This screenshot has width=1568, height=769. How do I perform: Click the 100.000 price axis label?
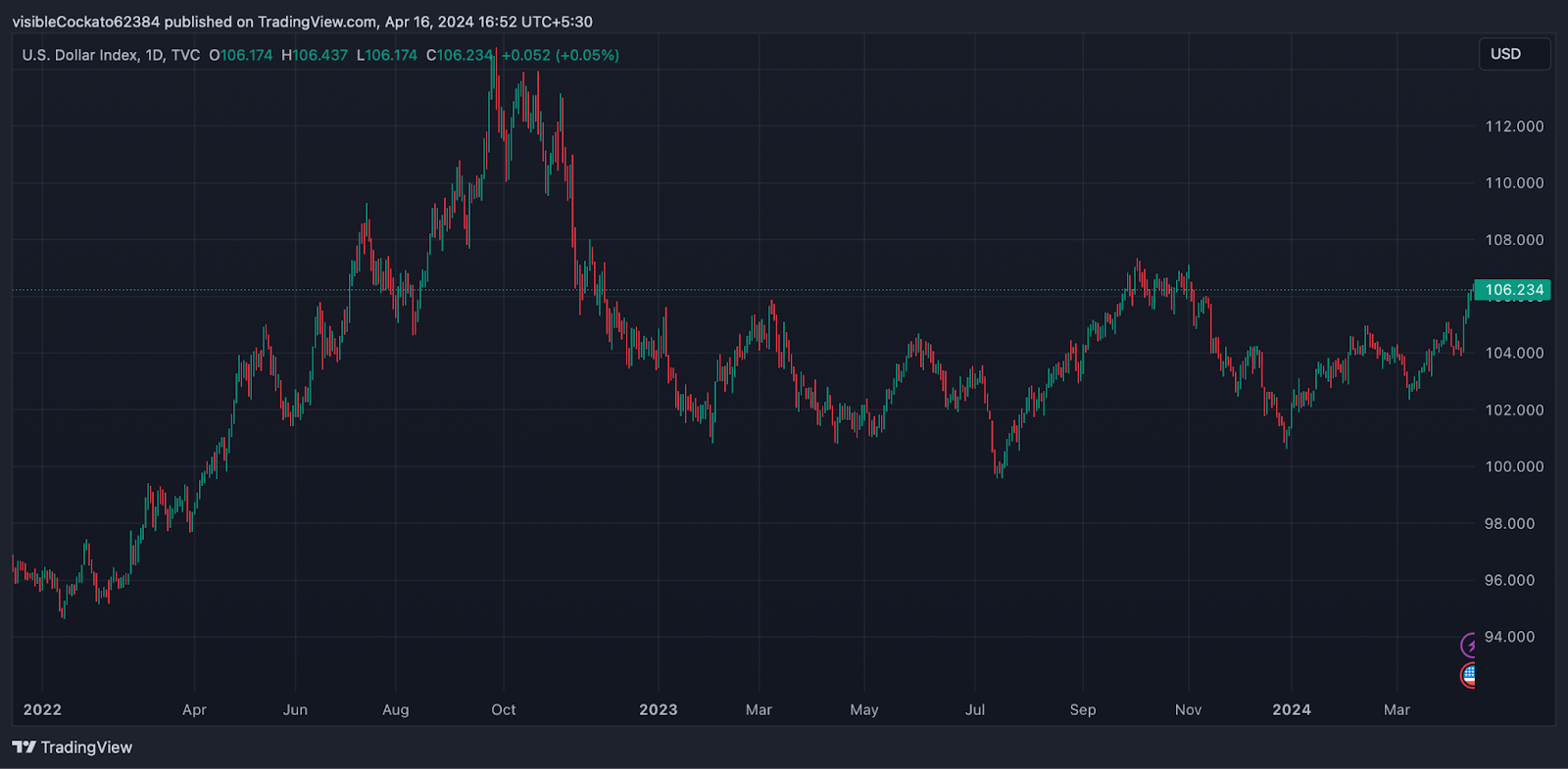click(x=1514, y=466)
